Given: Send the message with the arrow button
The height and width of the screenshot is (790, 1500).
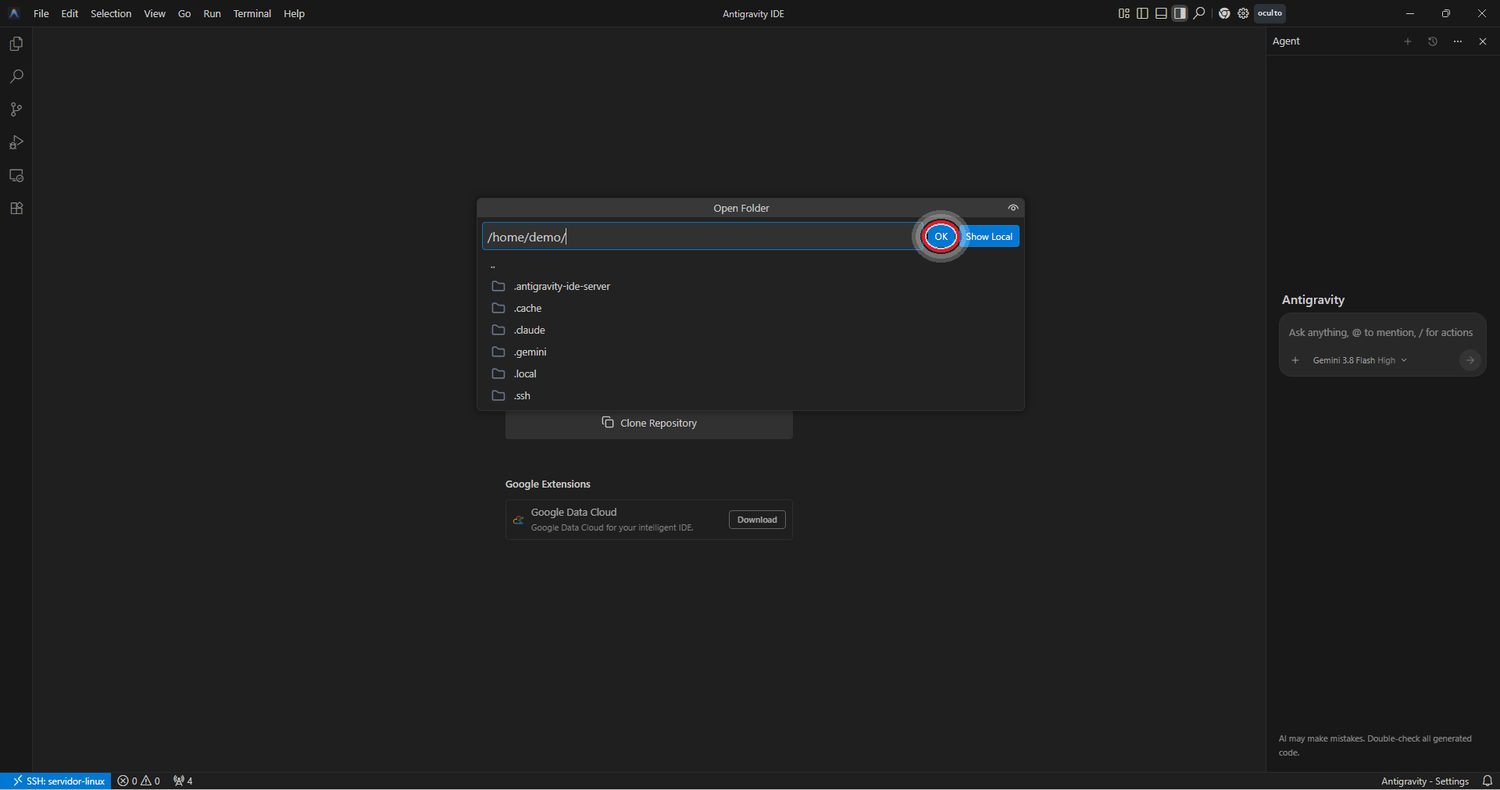Looking at the screenshot, I should (1469, 360).
